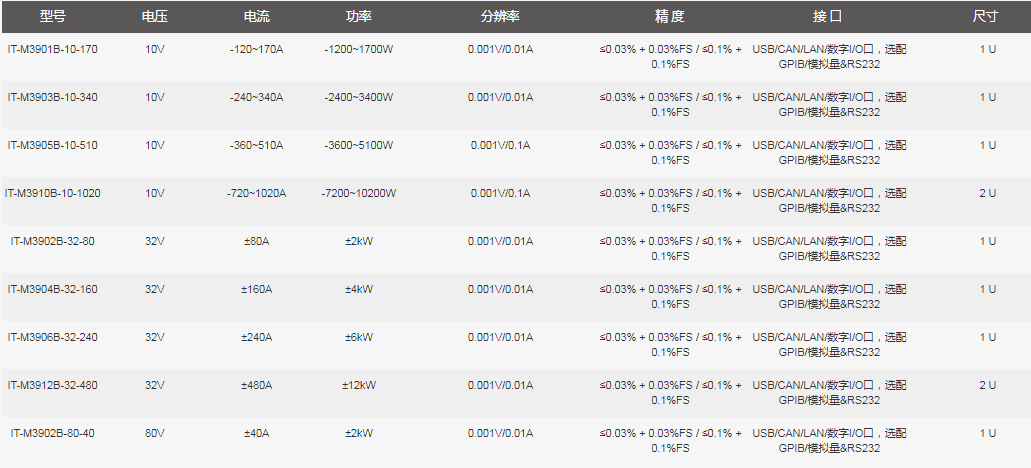The width and height of the screenshot is (1031, 468).
Task: Click the 型号 column header
Action: click(x=53, y=17)
